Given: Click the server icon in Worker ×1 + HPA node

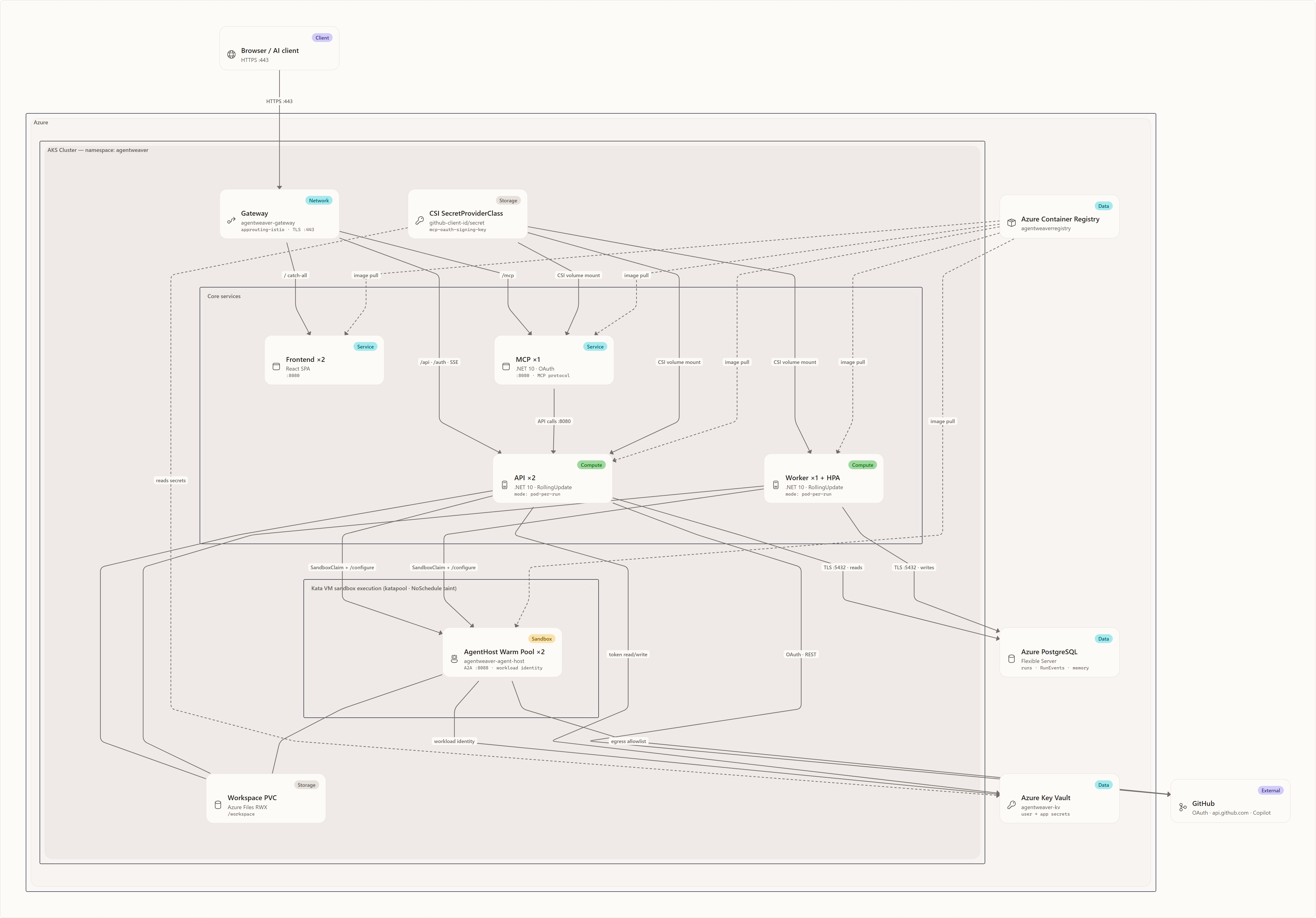Looking at the screenshot, I should tap(776, 485).
